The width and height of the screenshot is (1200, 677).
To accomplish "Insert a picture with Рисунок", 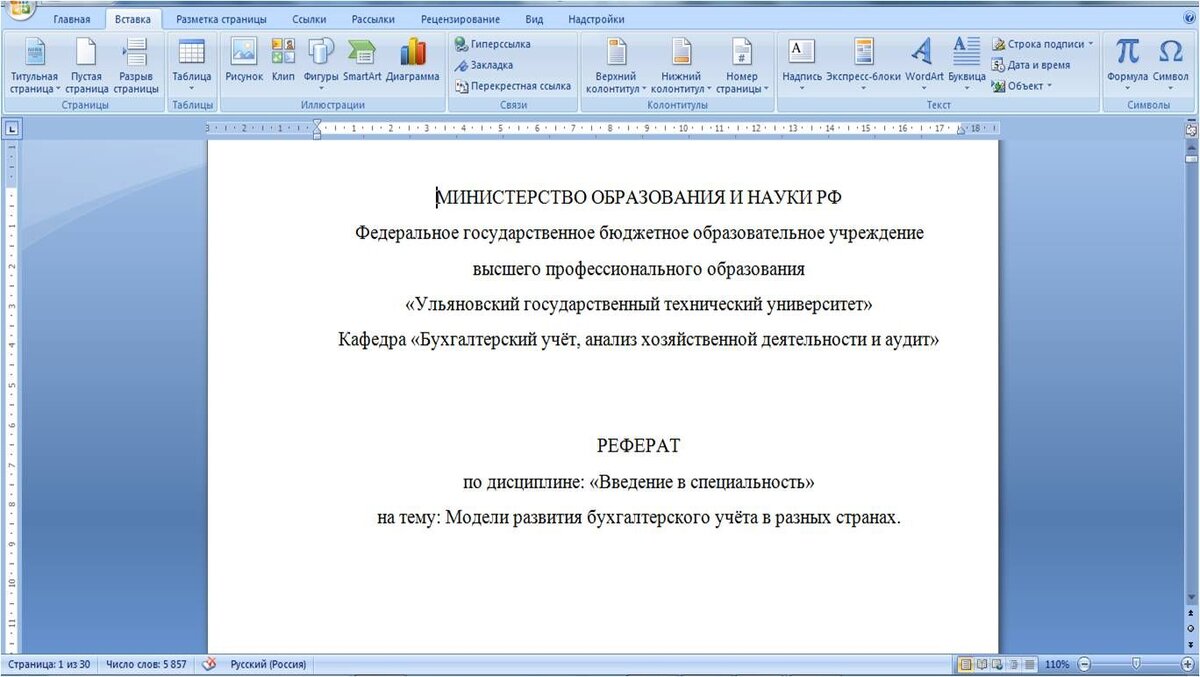I will 244,60.
